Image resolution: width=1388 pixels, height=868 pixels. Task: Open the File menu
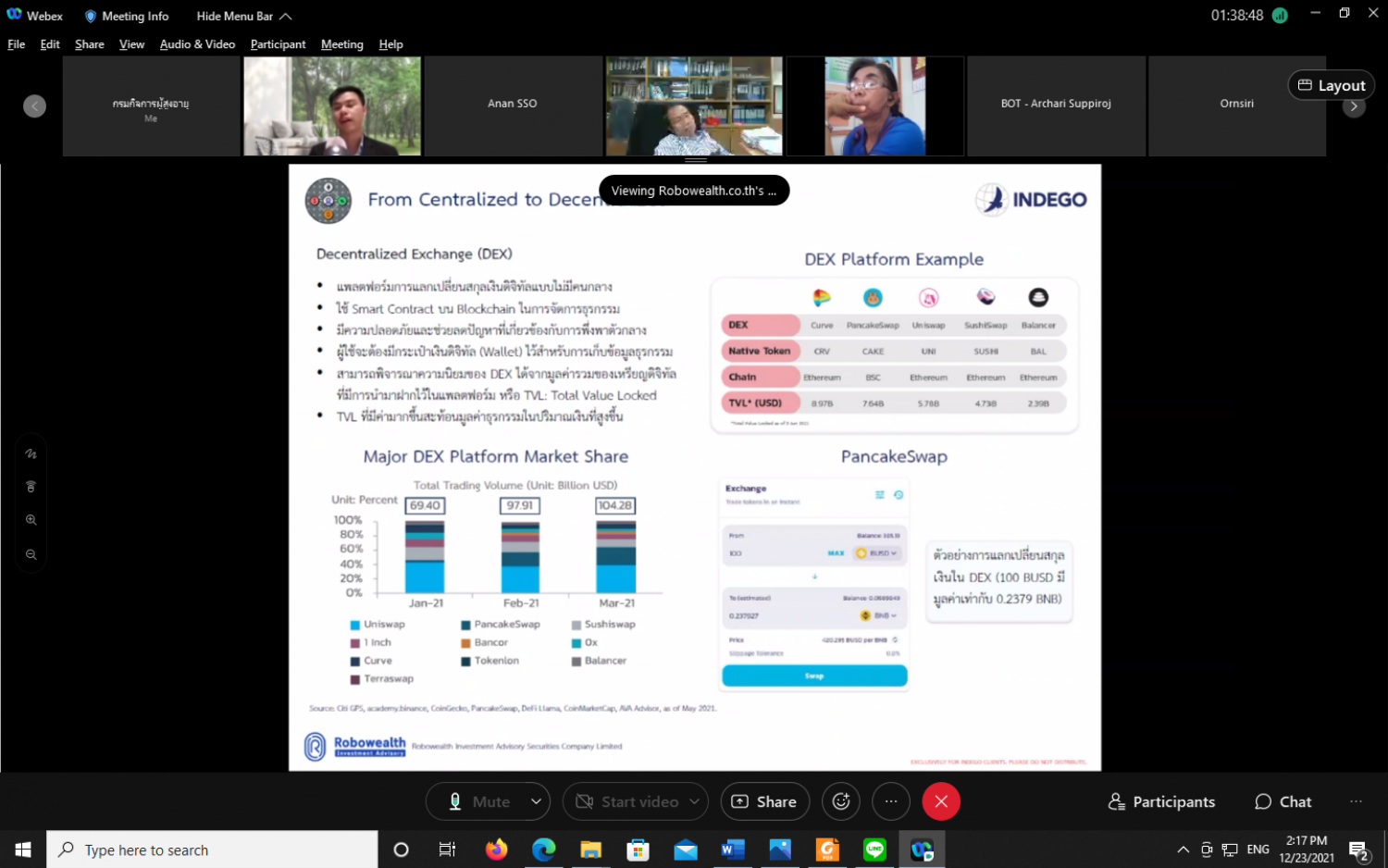tap(17, 44)
